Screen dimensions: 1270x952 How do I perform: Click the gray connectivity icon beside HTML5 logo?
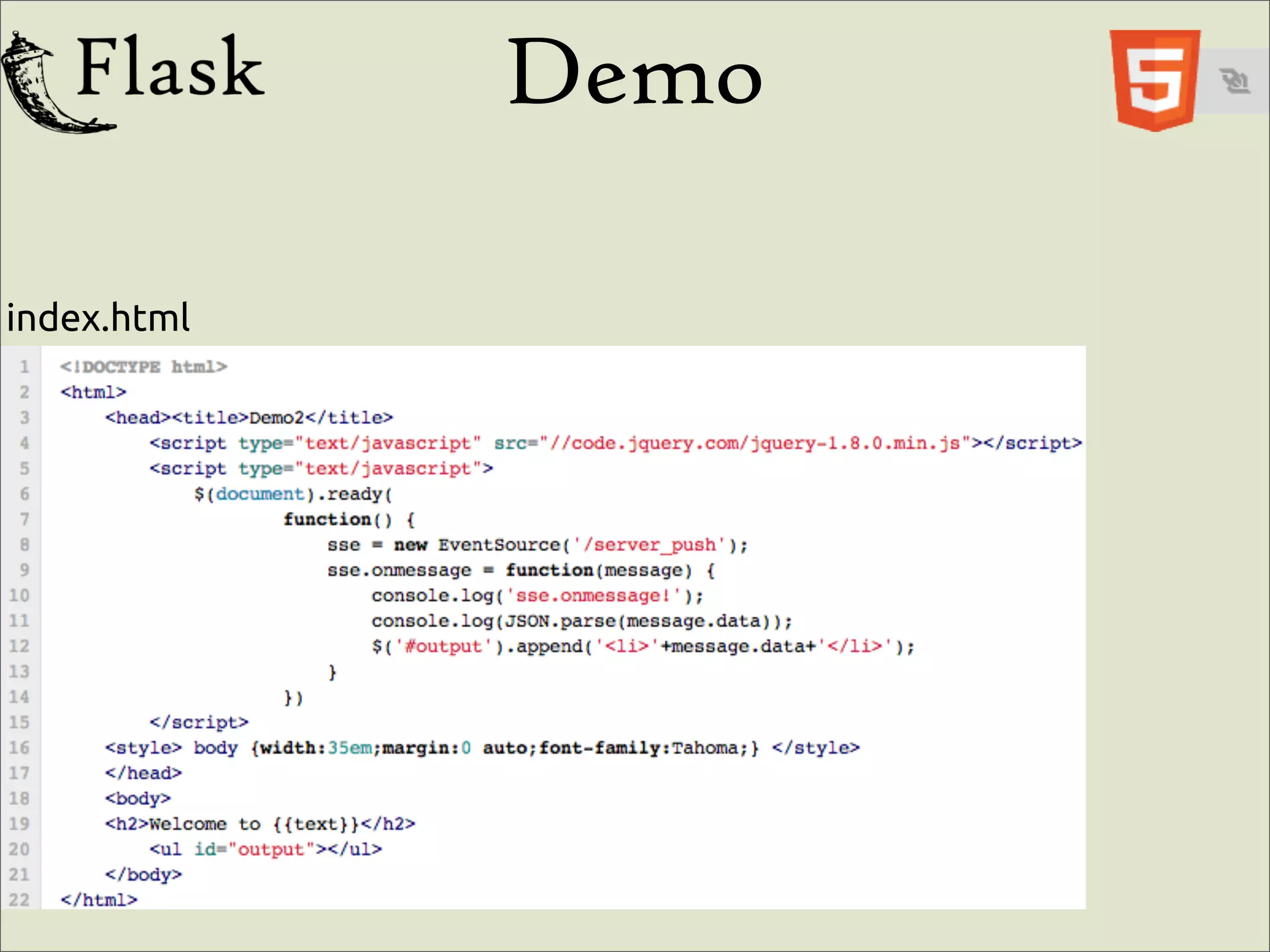1234,81
